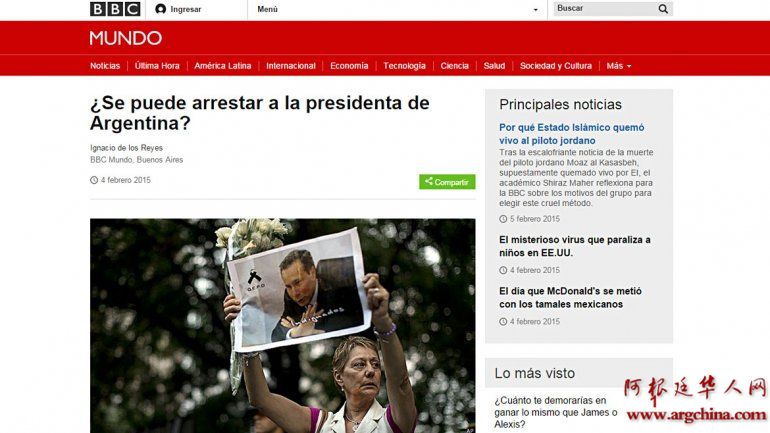Viewport: 770px width, 433px height.
Task: Click the green Compartir share button
Action: (447, 182)
